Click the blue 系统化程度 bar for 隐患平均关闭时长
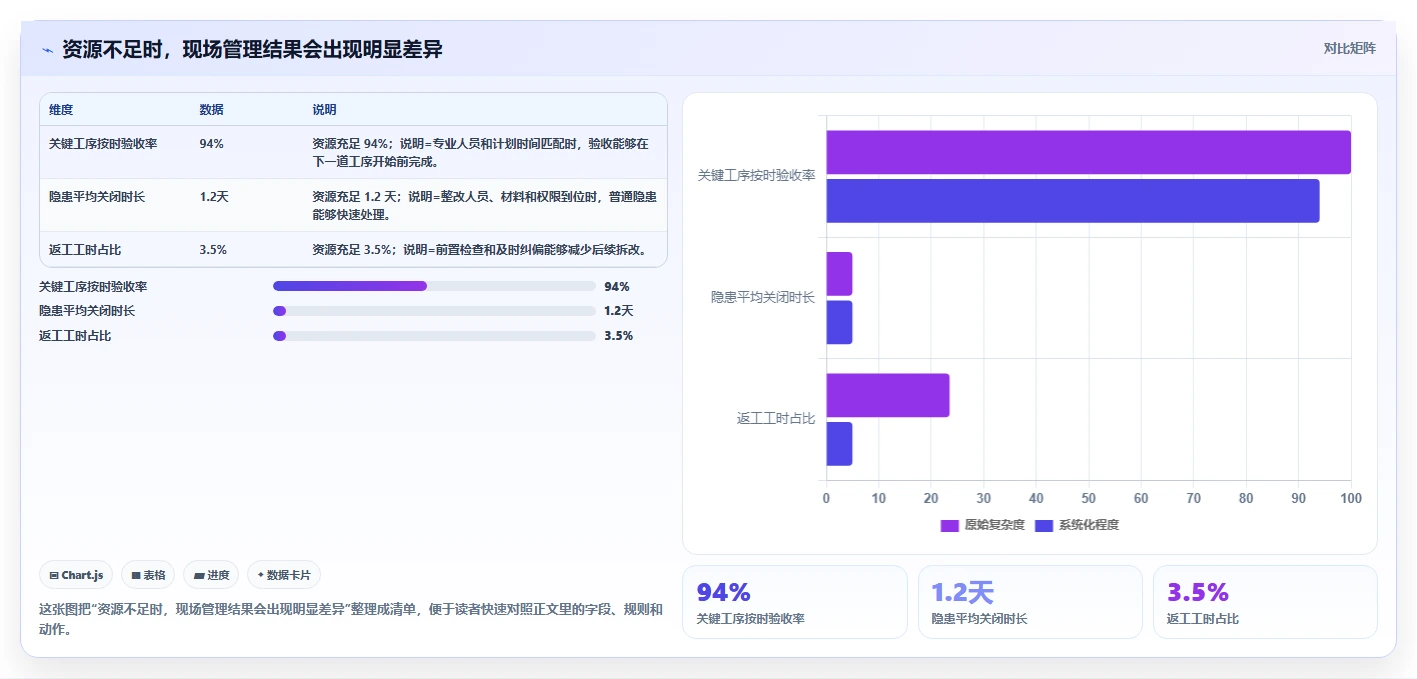 pos(839,322)
